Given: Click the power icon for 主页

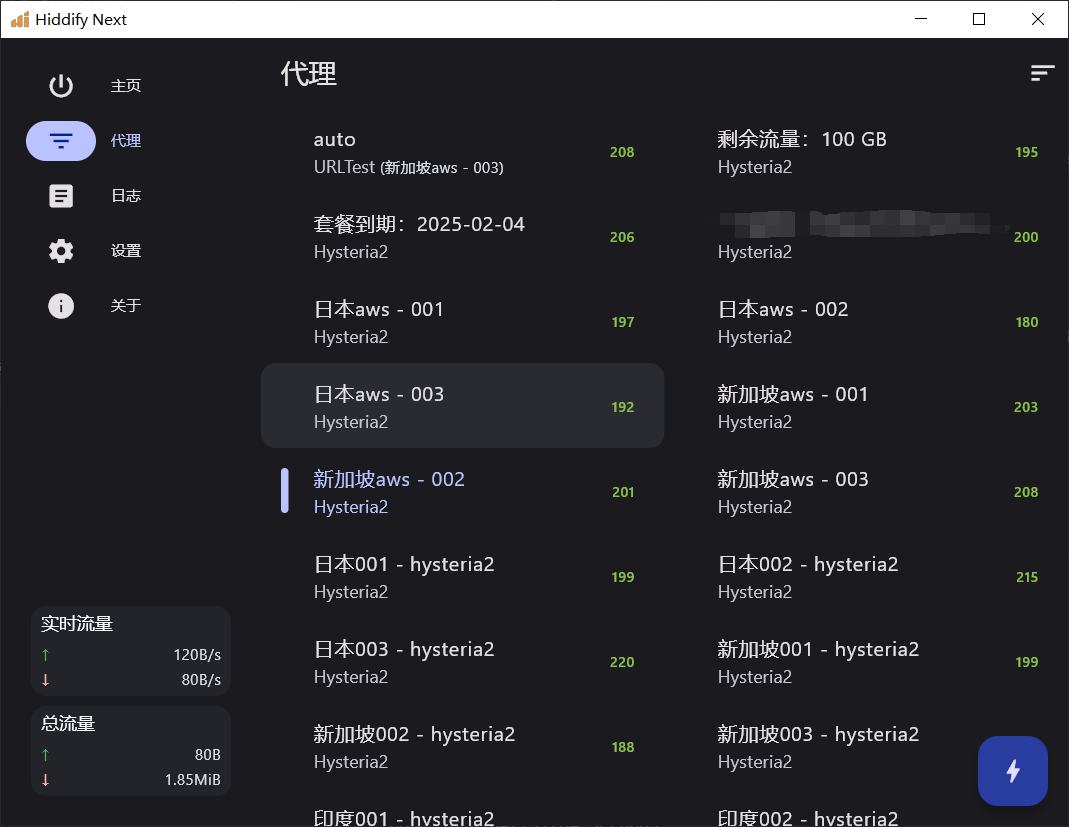Looking at the screenshot, I should (x=61, y=86).
